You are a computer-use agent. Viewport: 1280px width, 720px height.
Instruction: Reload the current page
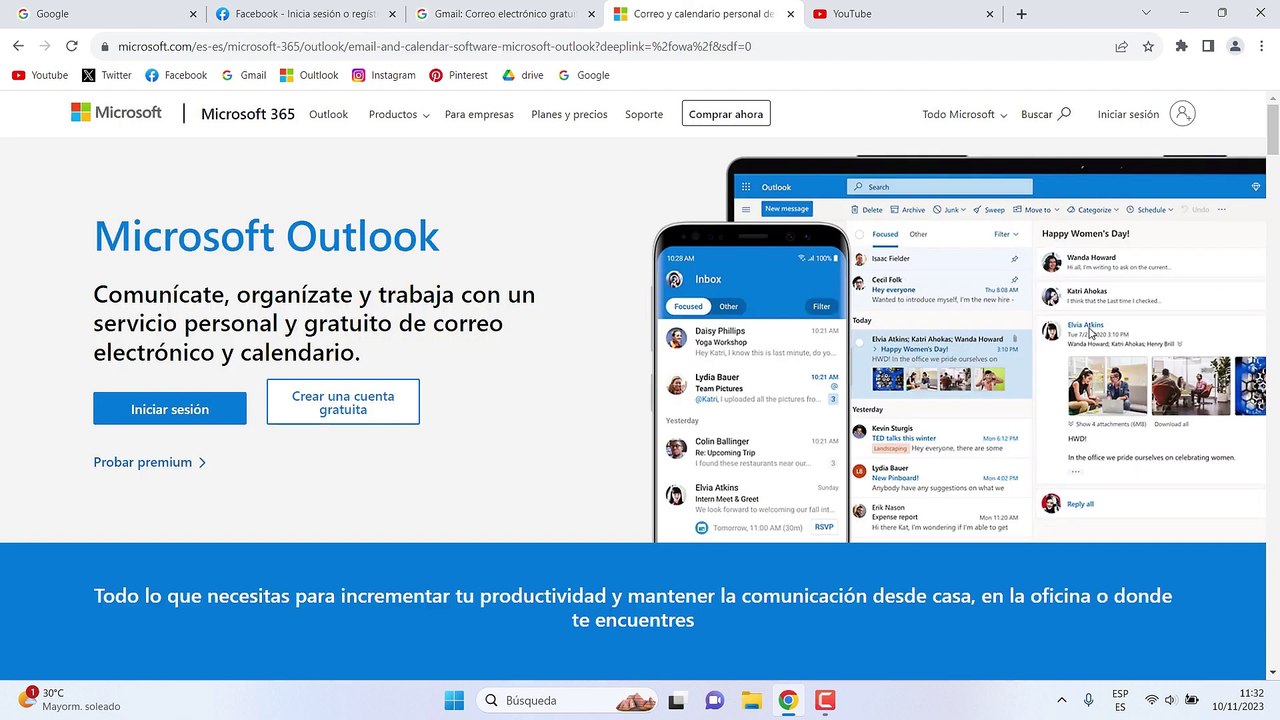(x=72, y=46)
